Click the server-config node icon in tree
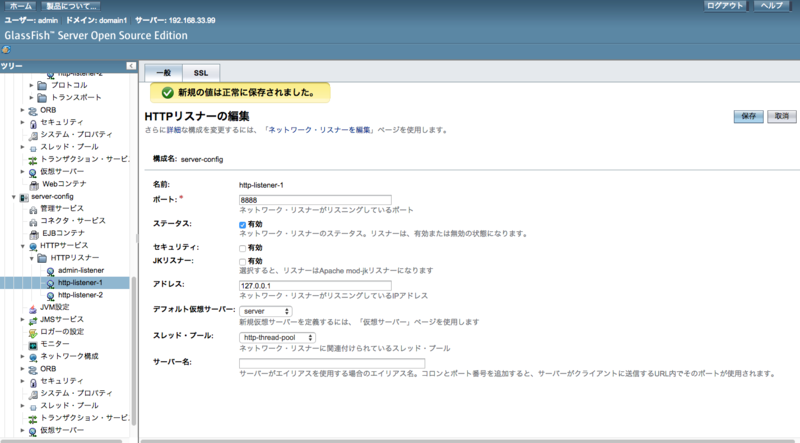800x443 pixels. (x=24, y=197)
